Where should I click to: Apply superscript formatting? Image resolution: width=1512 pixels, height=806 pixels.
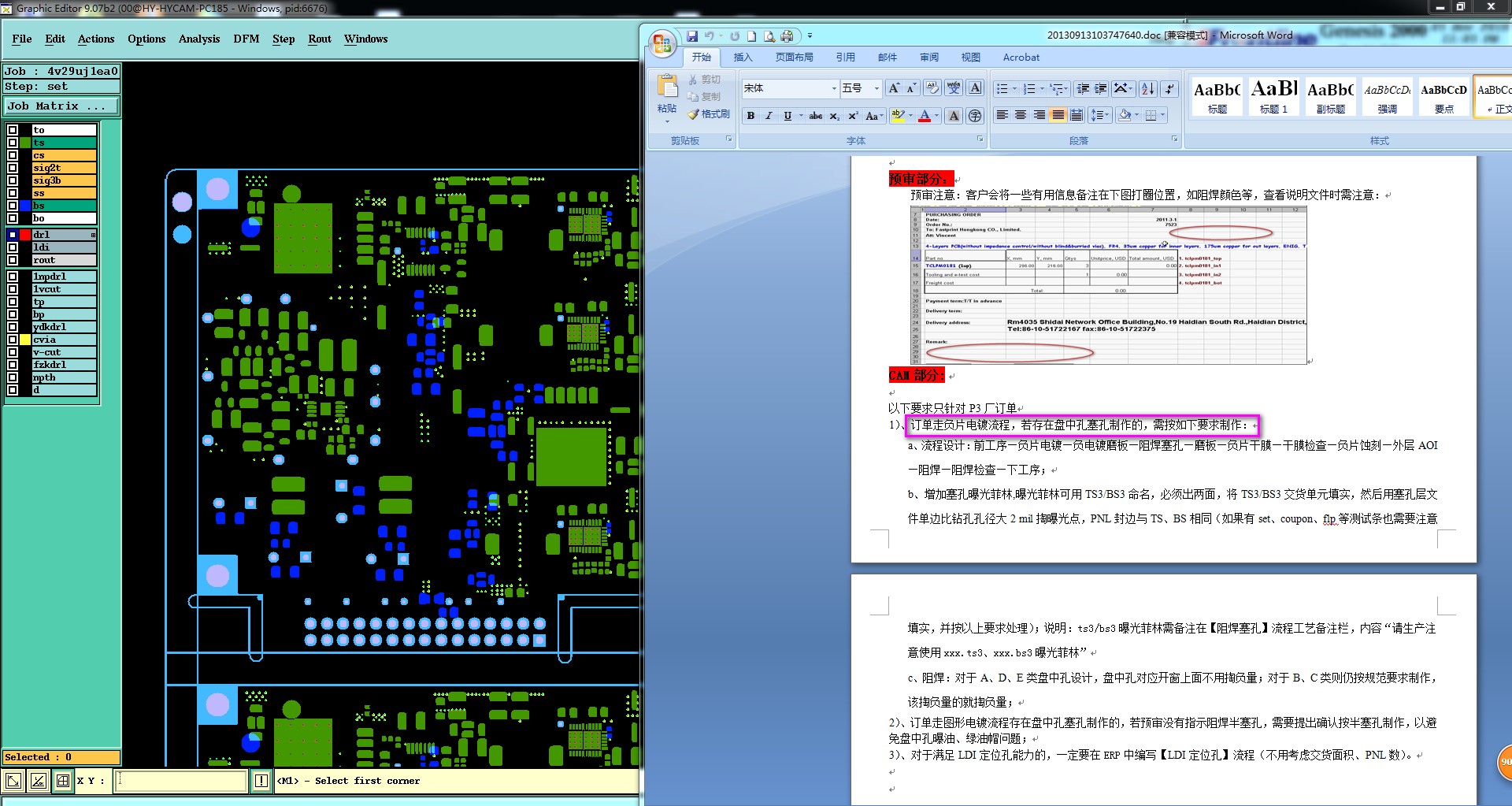coord(853,116)
